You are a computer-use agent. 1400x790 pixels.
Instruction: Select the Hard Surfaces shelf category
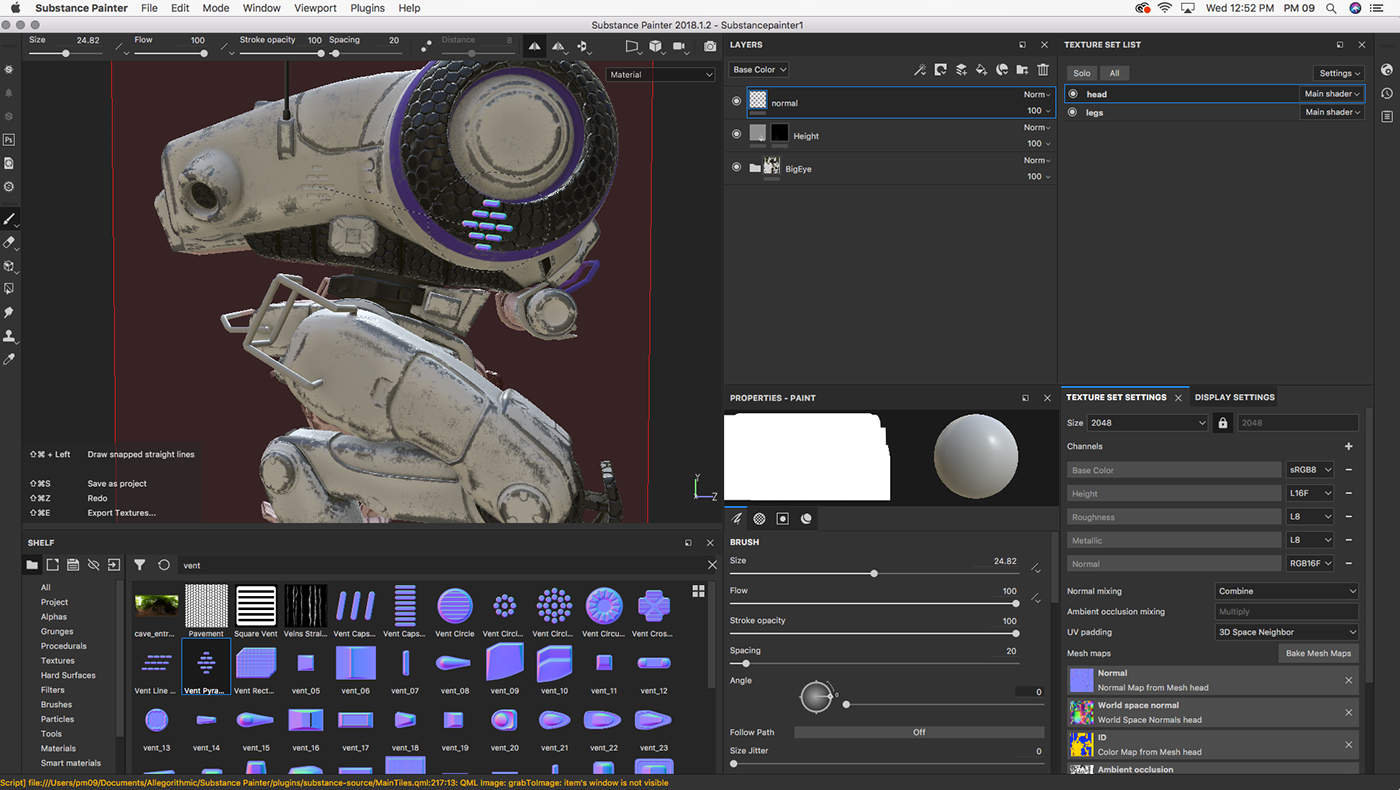68,675
